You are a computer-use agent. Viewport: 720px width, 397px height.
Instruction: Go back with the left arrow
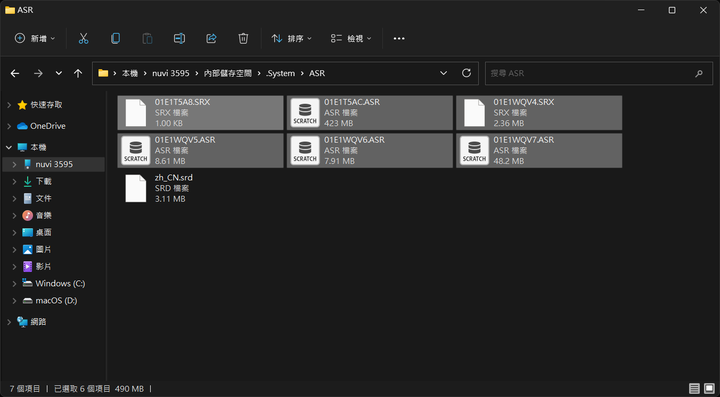pos(15,73)
